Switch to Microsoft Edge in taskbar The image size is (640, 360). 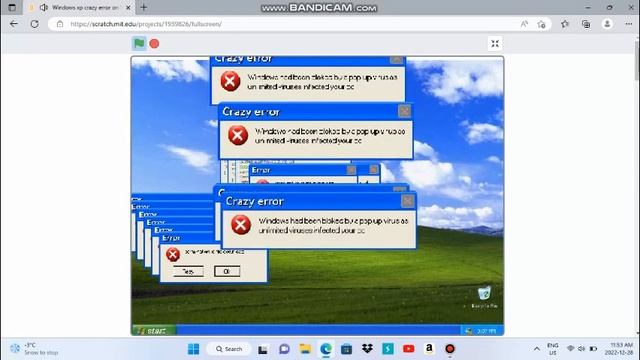point(326,349)
